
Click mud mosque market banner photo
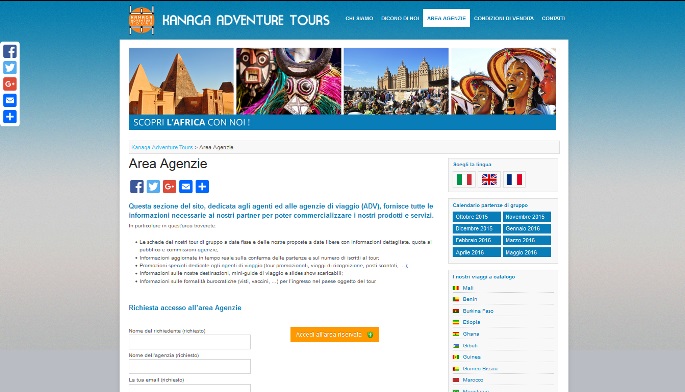[x=396, y=81]
